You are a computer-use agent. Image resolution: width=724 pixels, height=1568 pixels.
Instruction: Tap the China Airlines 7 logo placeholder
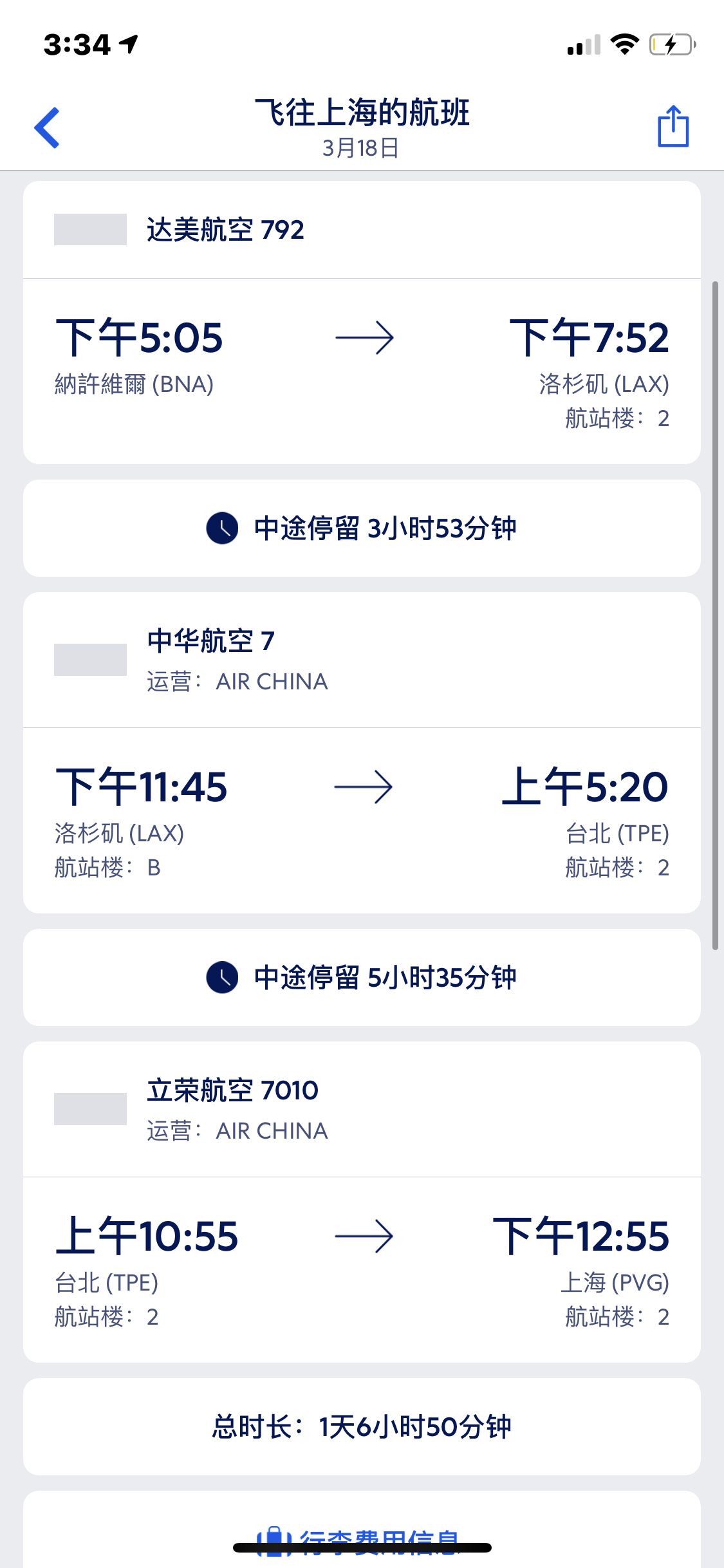click(x=90, y=660)
